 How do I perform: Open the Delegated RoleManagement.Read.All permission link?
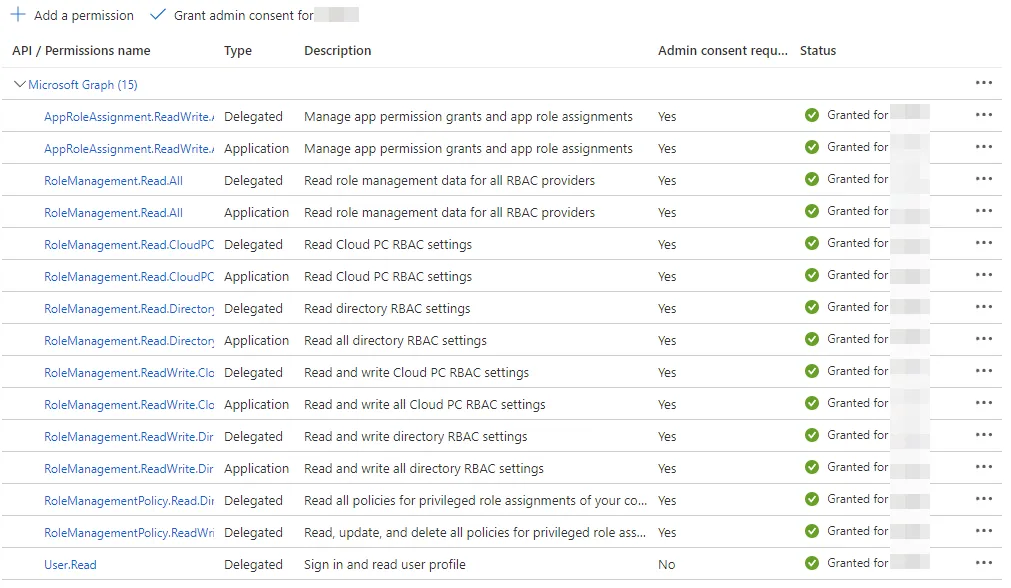click(x=113, y=181)
